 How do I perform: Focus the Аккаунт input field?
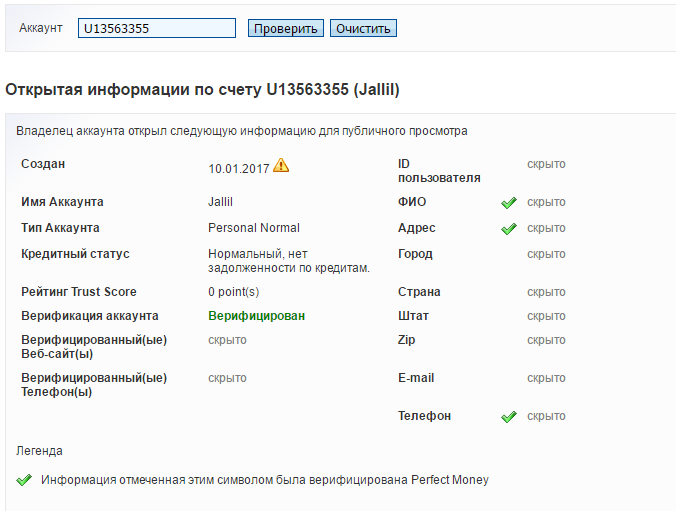tap(157, 29)
